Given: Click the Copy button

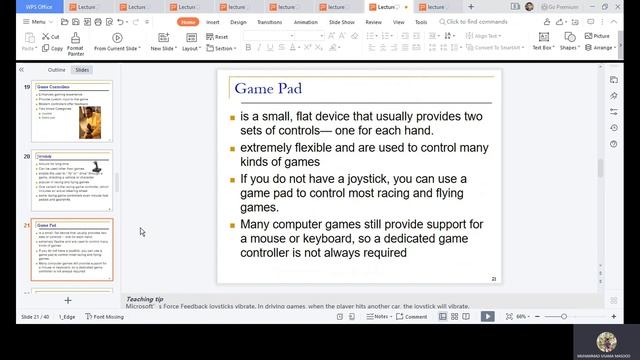Looking at the screenshot, I should [52, 48].
